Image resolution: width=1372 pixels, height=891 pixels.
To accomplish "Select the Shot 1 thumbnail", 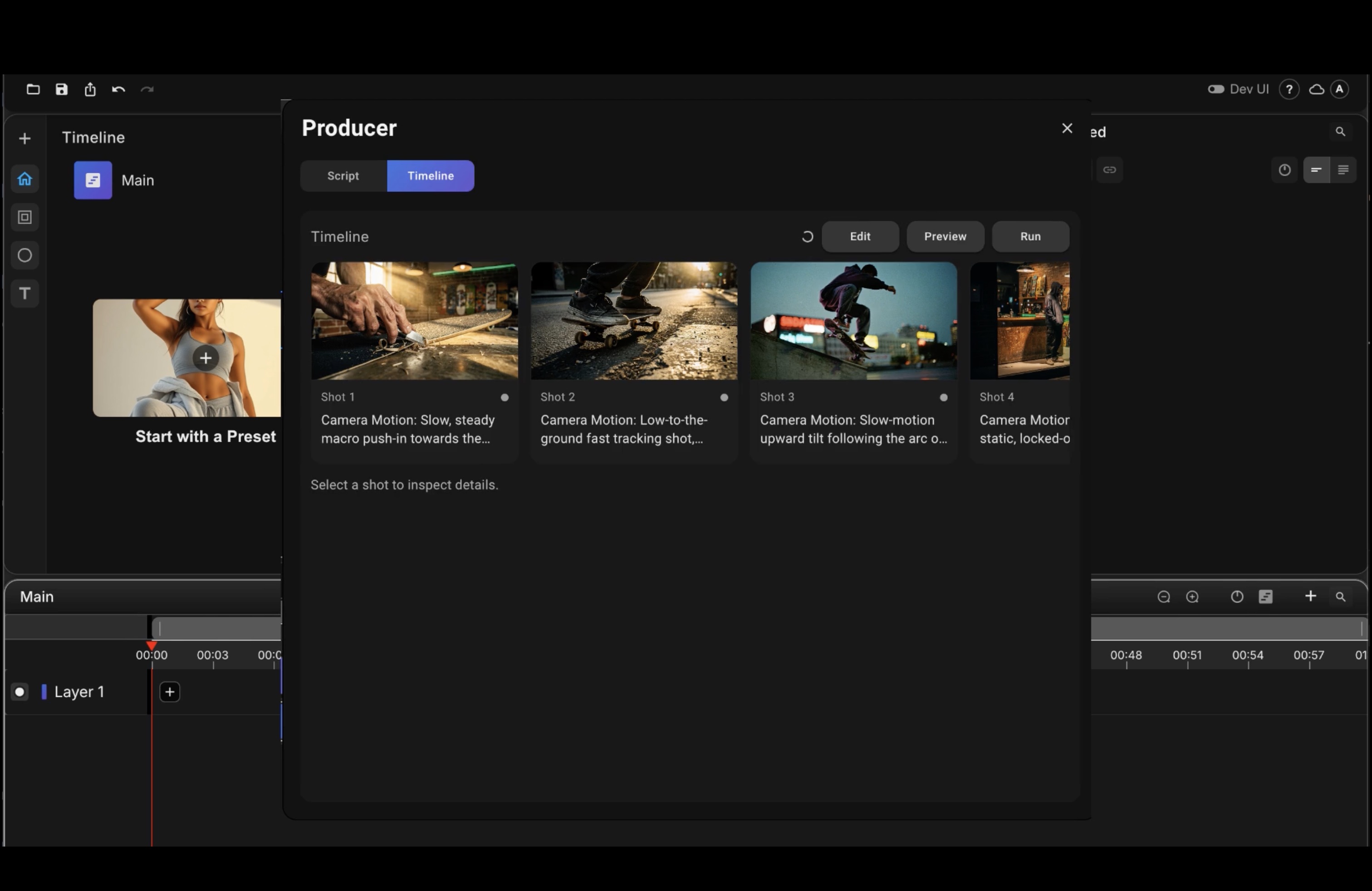I will [x=415, y=321].
